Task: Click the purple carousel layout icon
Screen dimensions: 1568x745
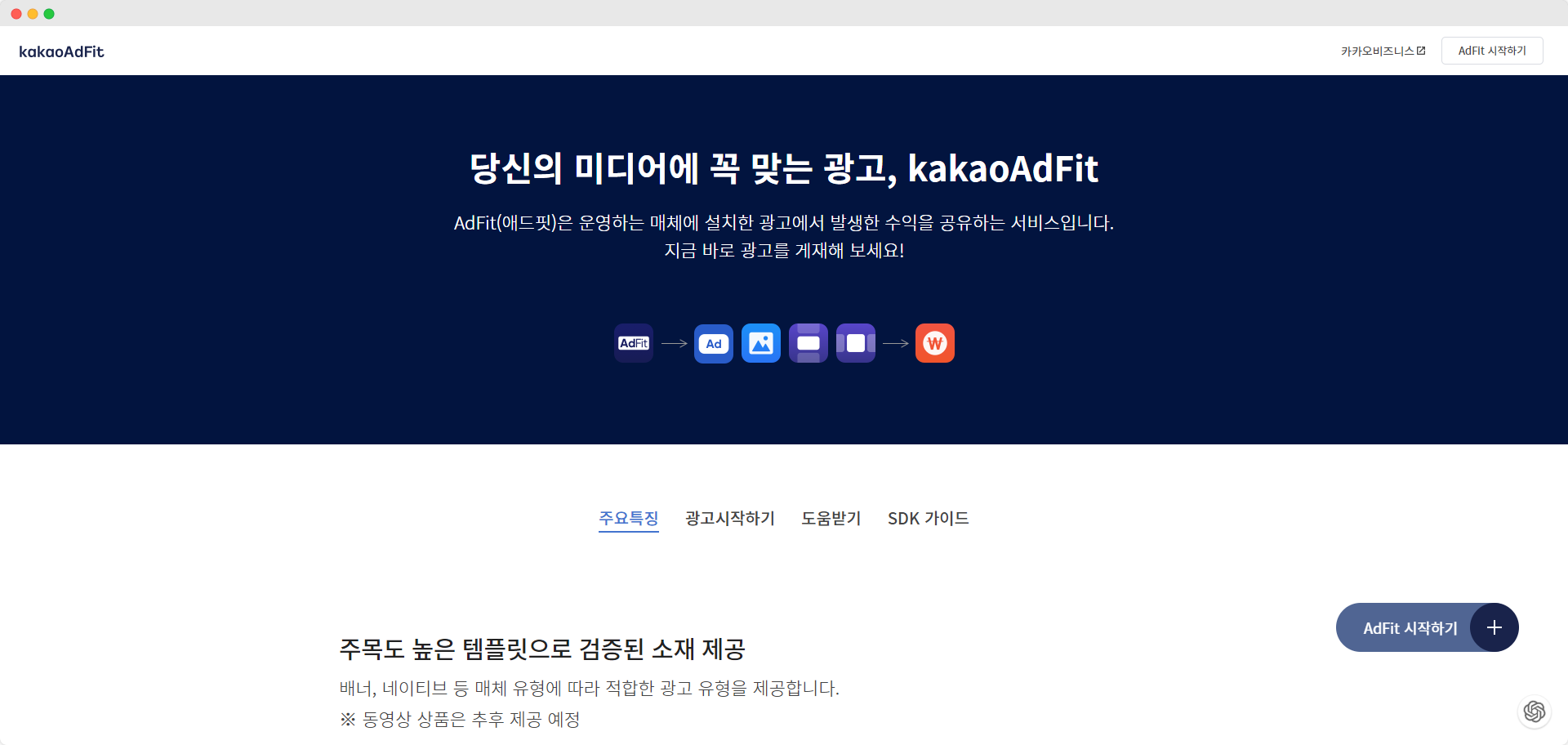Action: tap(856, 343)
